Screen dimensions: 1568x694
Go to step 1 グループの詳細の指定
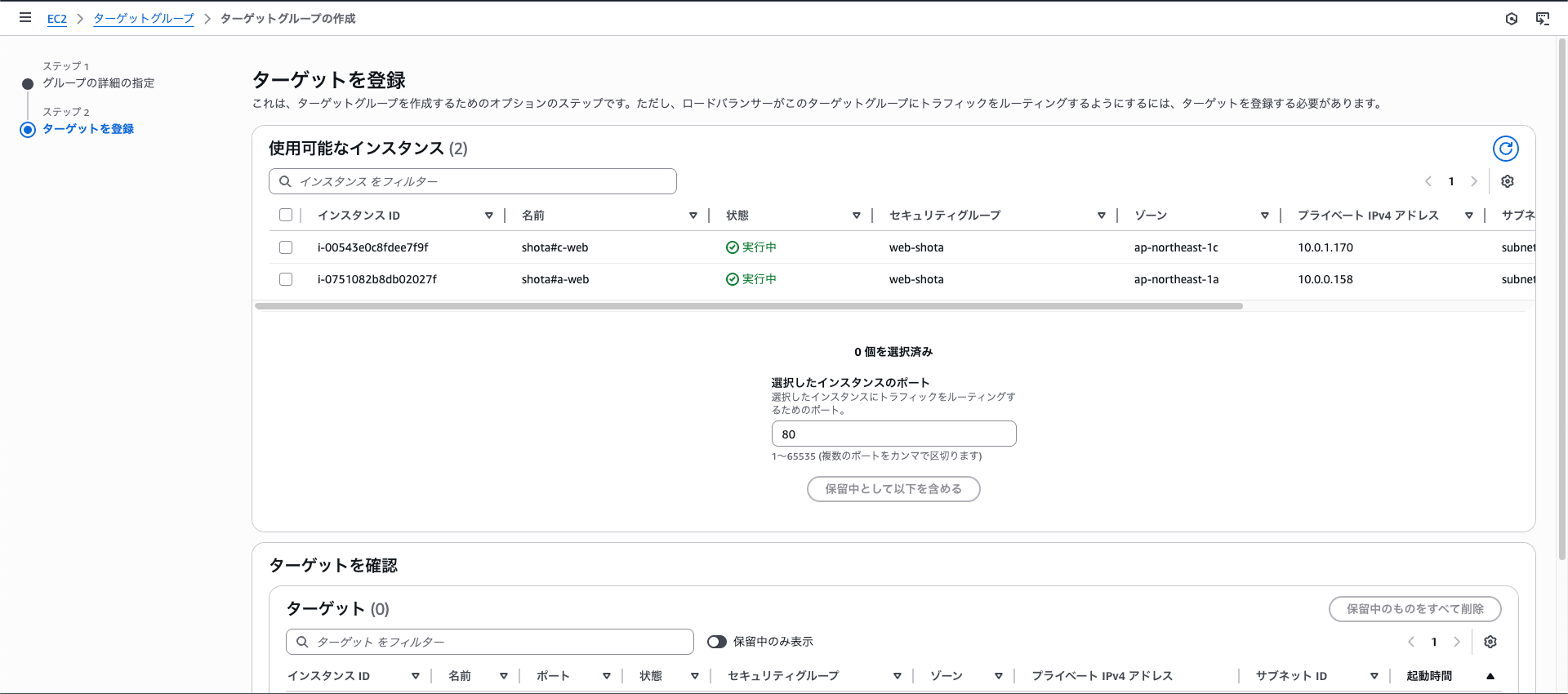[99, 83]
